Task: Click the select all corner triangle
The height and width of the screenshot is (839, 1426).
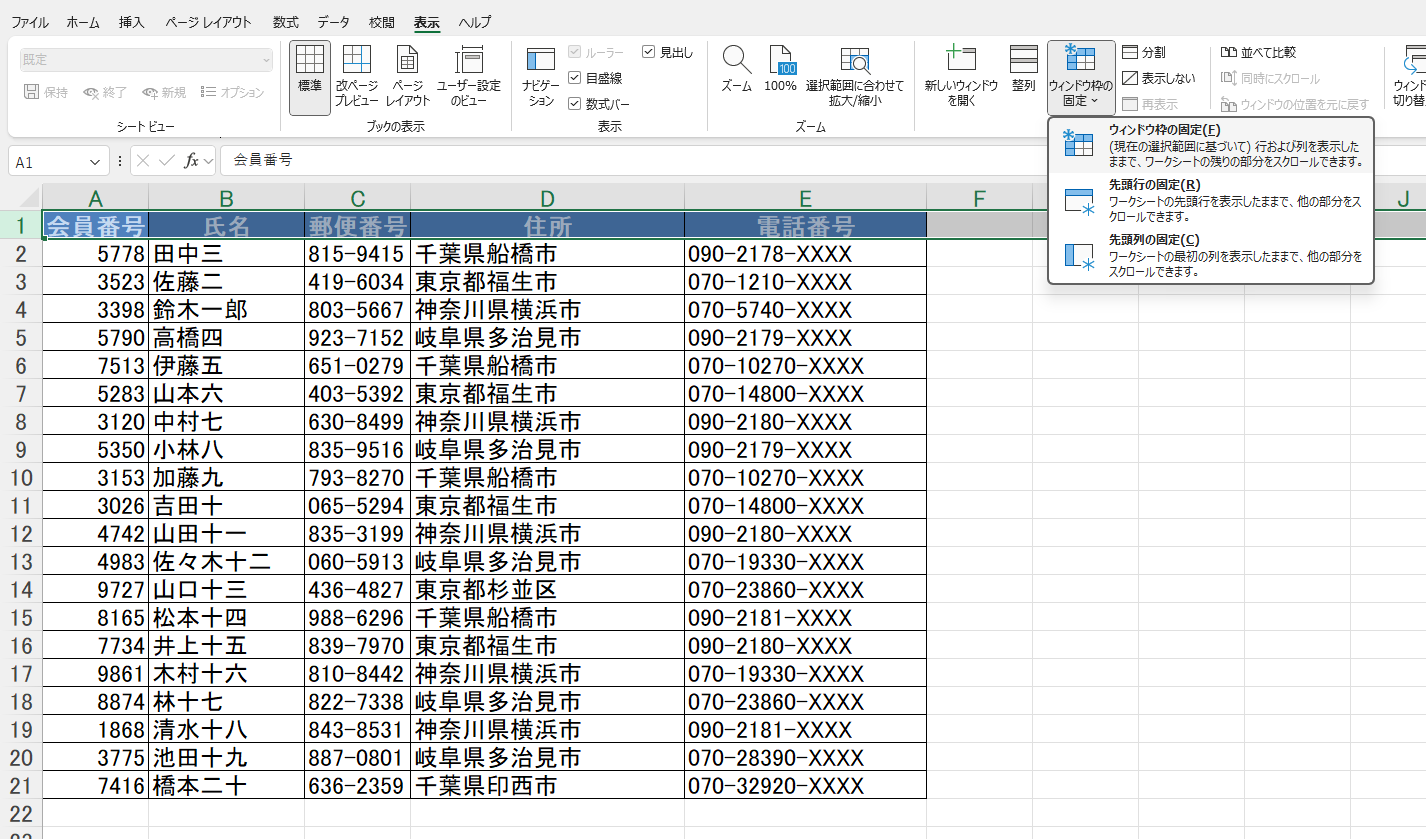Action: tap(30, 197)
